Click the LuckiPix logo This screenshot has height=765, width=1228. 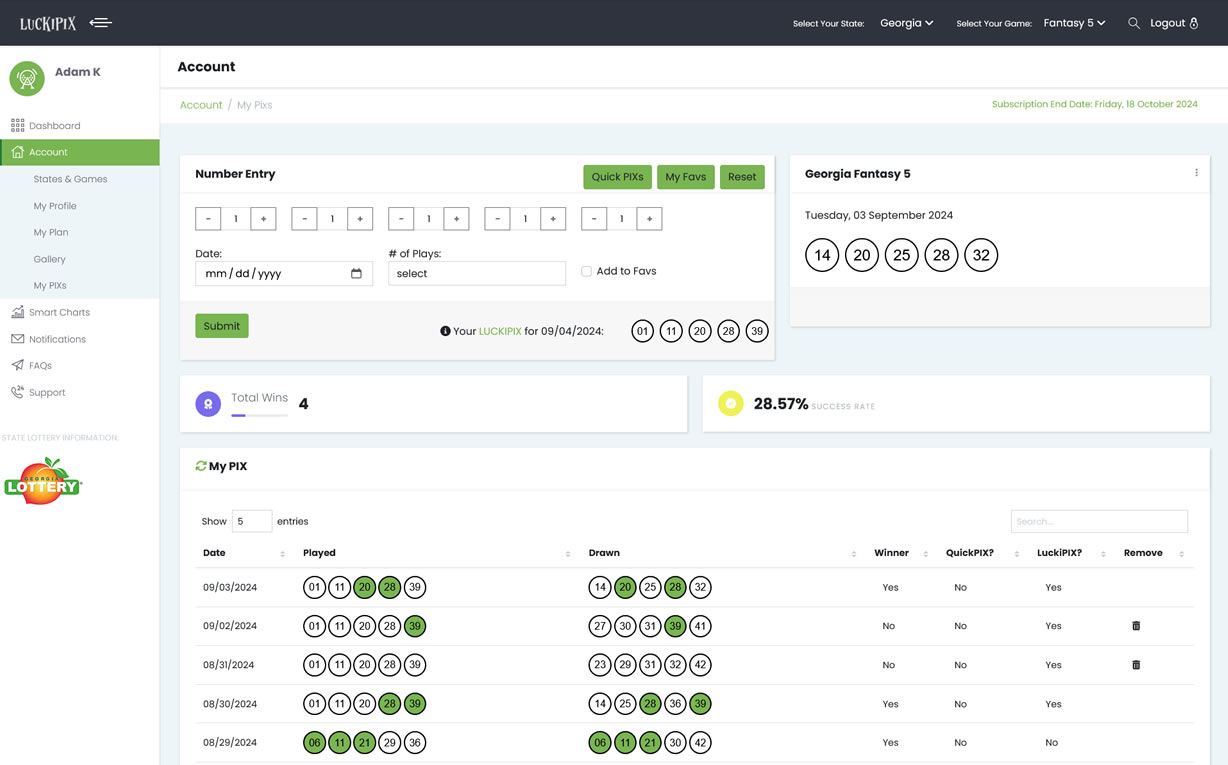point(48,23)
